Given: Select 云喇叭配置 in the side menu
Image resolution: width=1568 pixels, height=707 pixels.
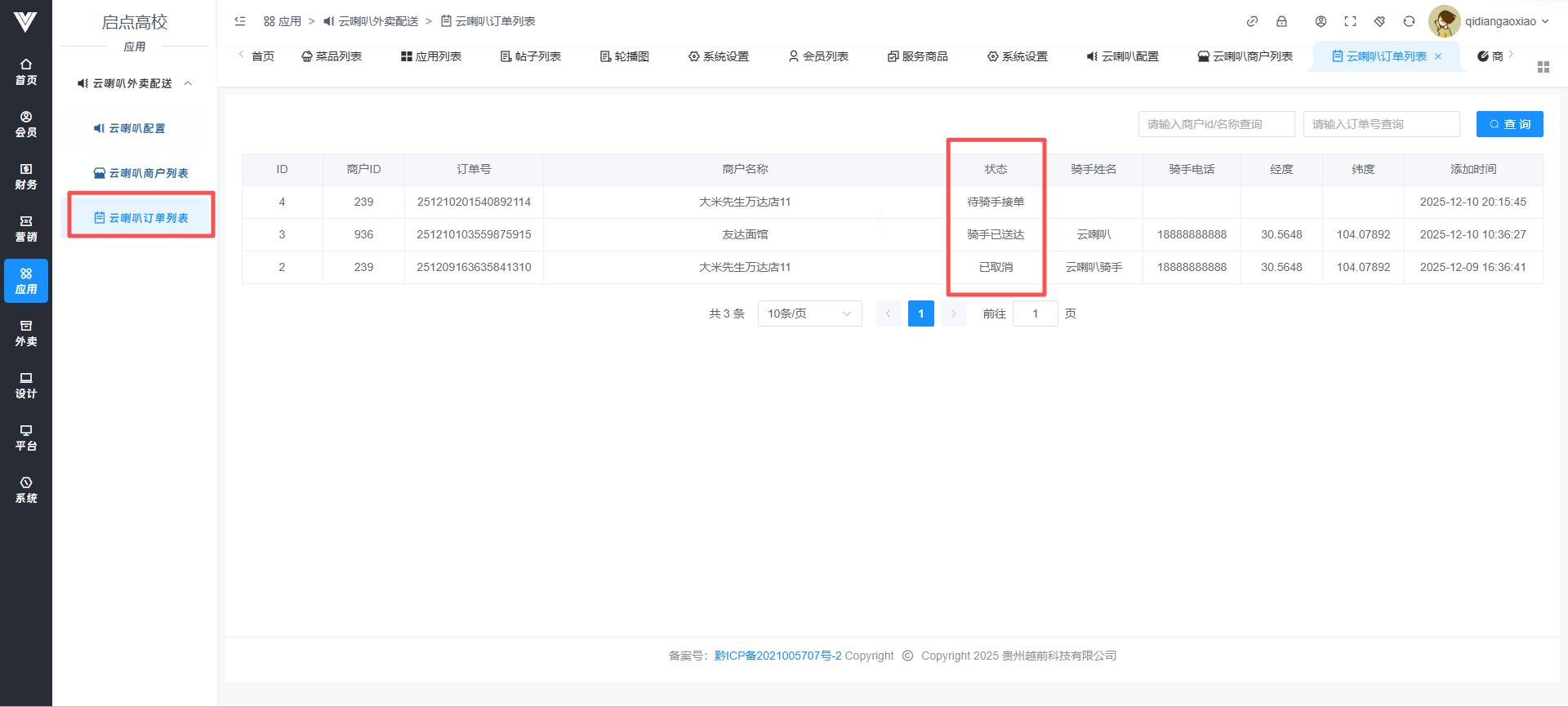Looking at the screenshot, I should (x=136, y=128).
